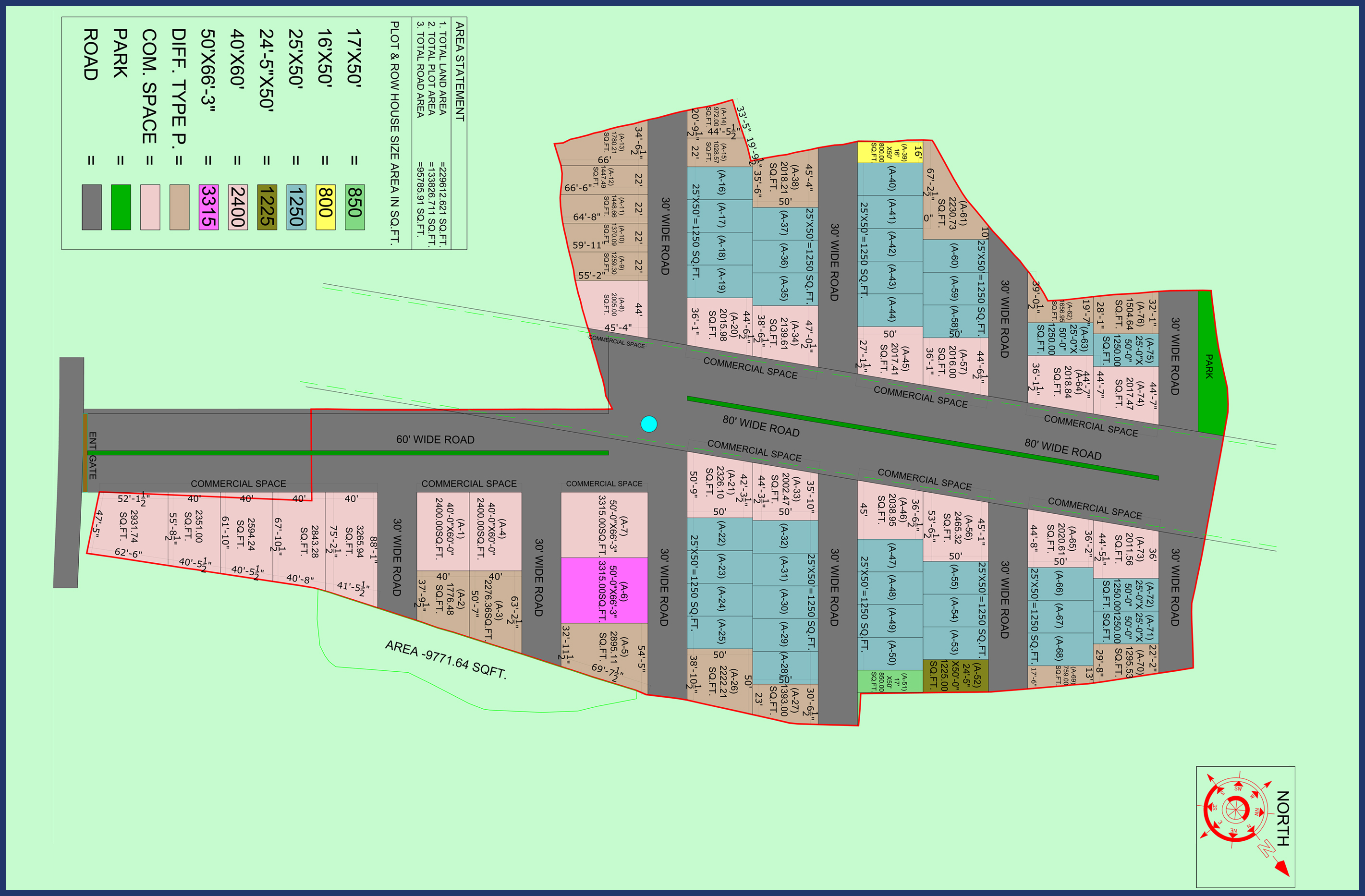This screenshot has width=1365, height=896.
Task: Click the olive 1225 legend swatch
Action: click(267, 207)
